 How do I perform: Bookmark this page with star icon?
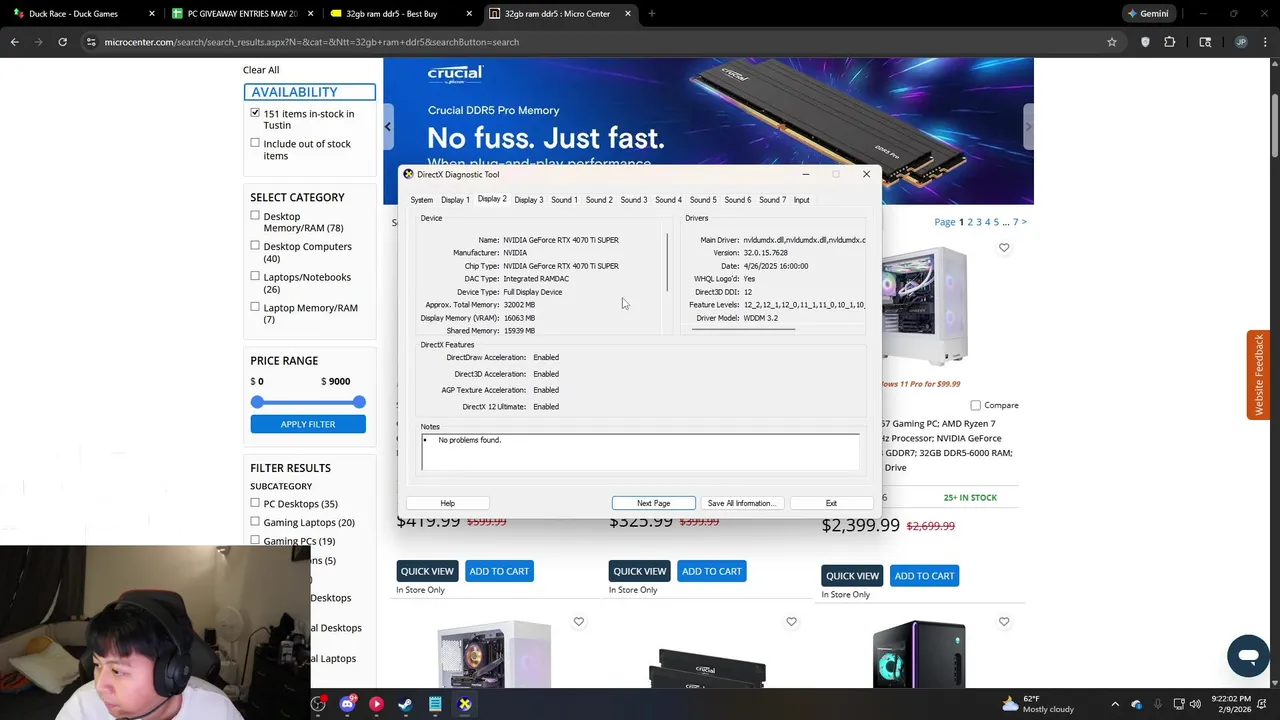tap(1111, 42)
